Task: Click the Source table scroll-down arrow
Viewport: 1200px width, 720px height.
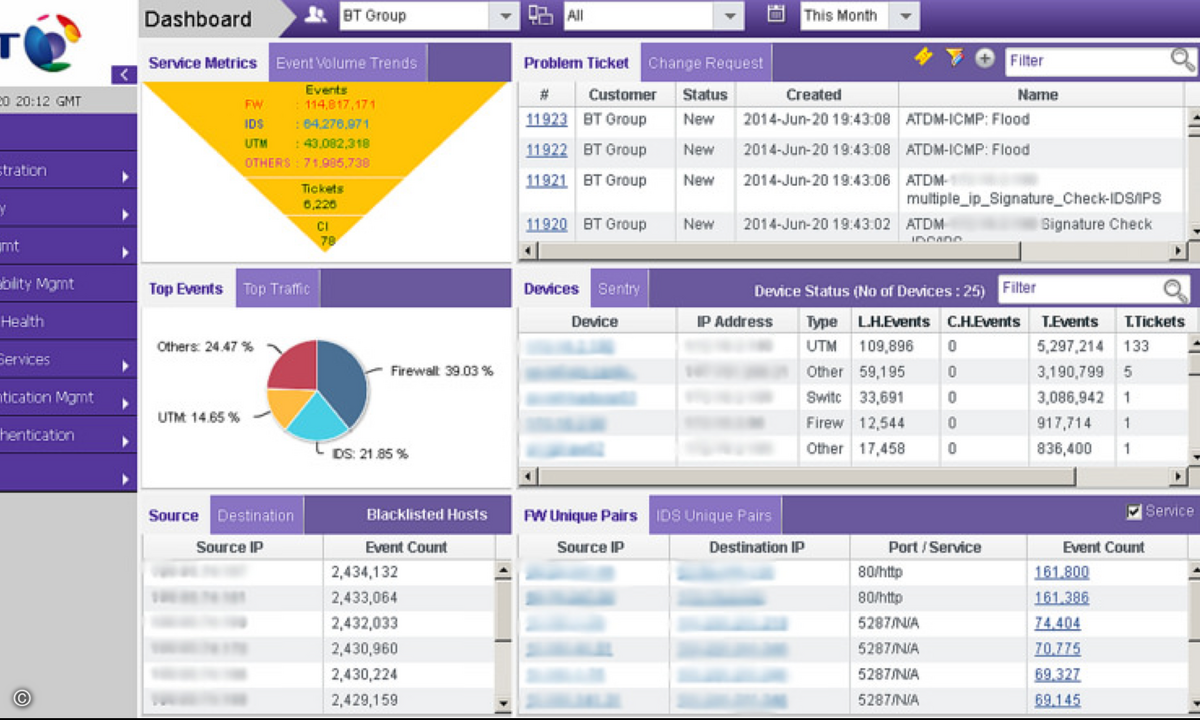Action: (x=504, y=704)
